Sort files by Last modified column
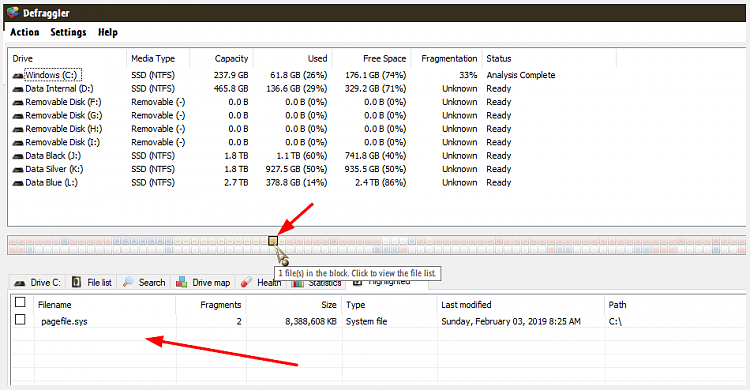Screen dimensions: 750x390 point(521,305)
